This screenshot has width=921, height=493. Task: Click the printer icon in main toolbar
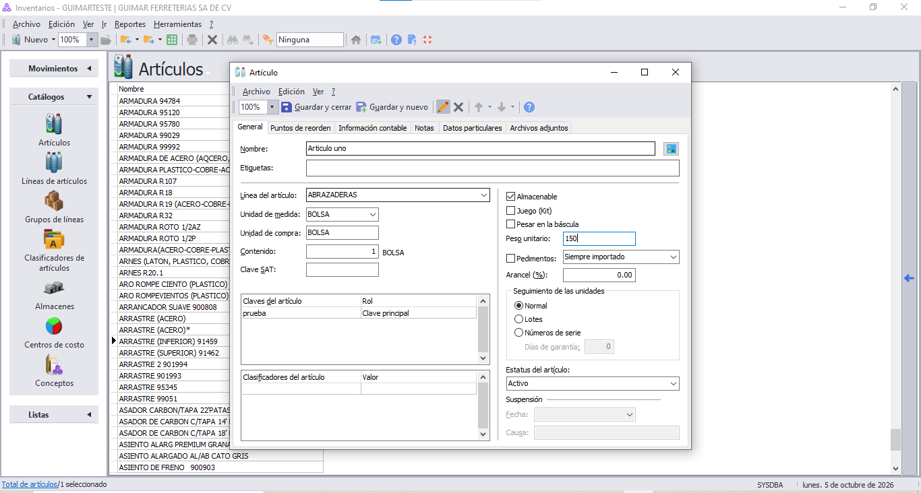click(192, 40)
